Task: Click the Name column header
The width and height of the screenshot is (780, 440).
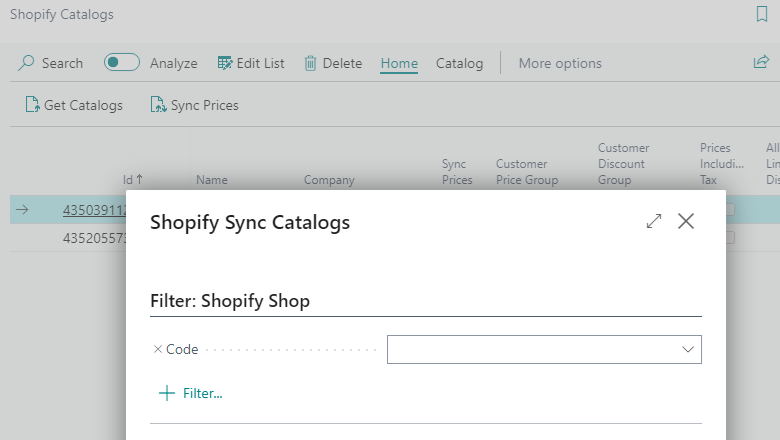Action: point(212,179)
